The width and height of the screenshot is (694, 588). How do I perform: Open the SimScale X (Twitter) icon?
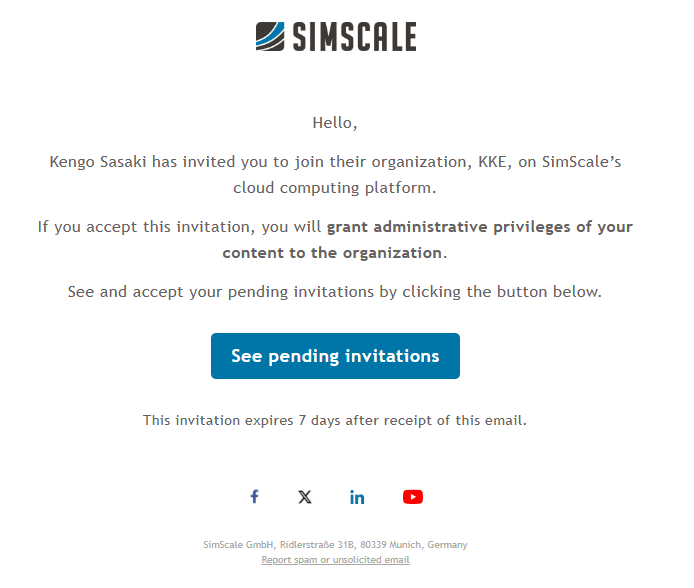pos(305,497)
